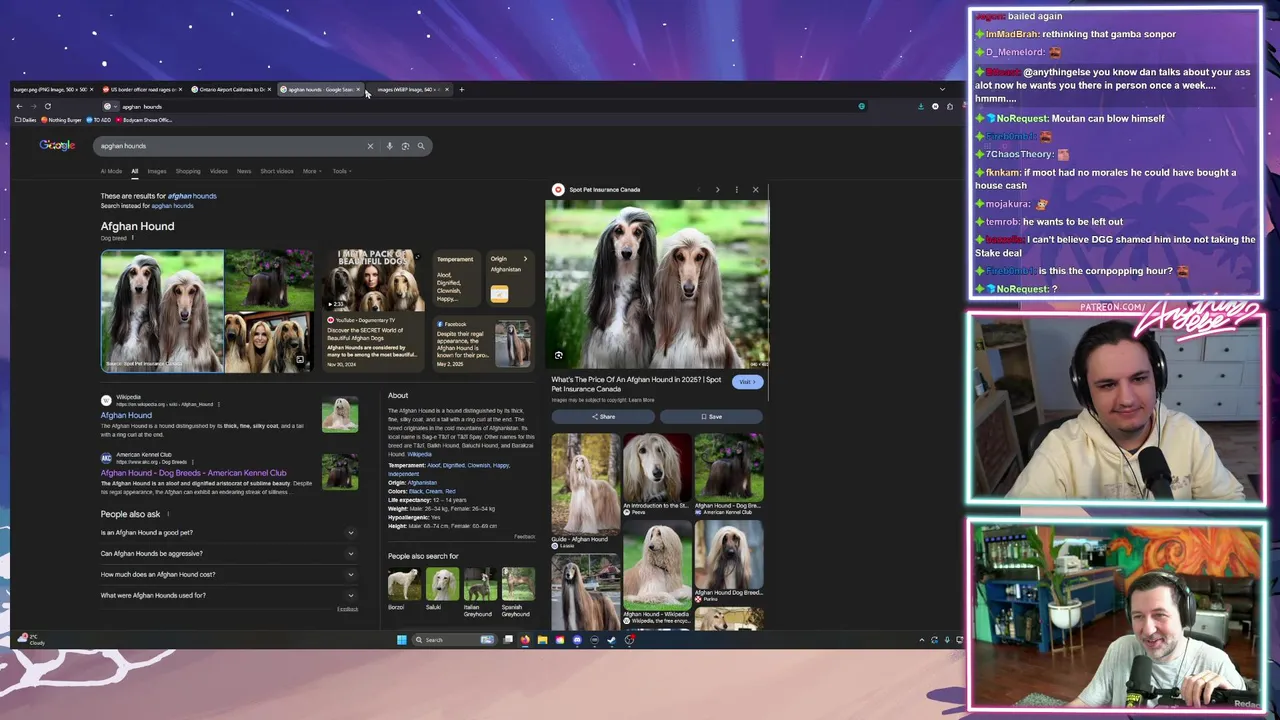
Task: Select the Images search filter
Action: pyautogui.click(x=157, y=171)
